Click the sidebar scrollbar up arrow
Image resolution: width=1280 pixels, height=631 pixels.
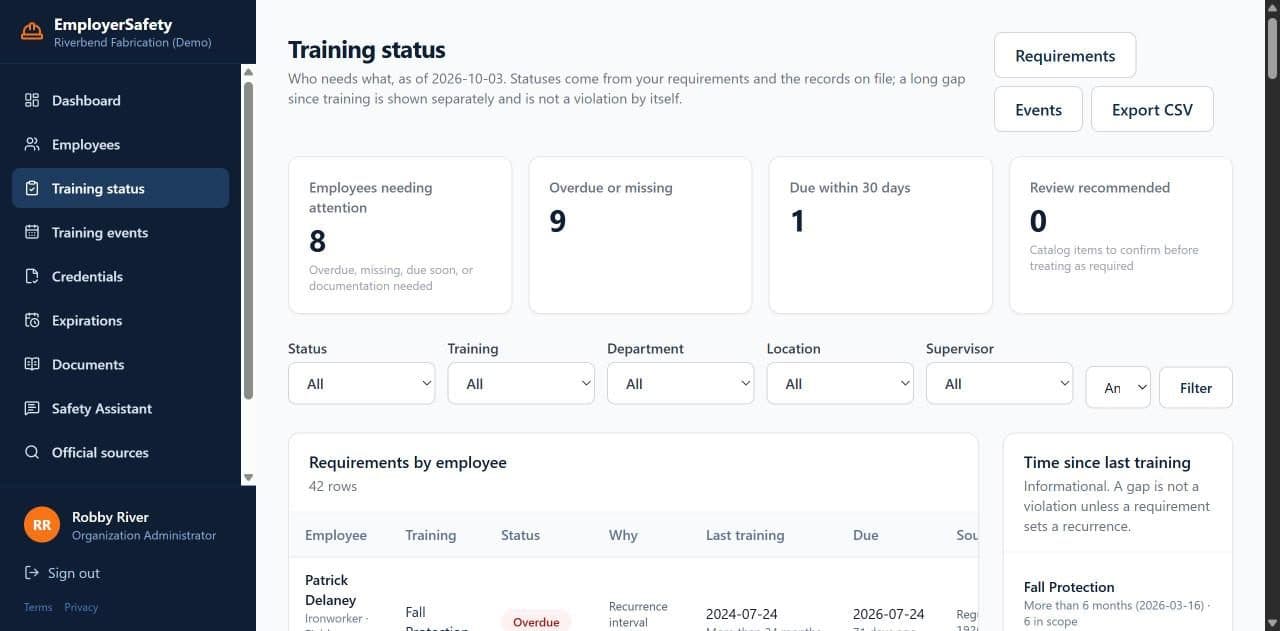pyautogui.click(x=248, y=71)
